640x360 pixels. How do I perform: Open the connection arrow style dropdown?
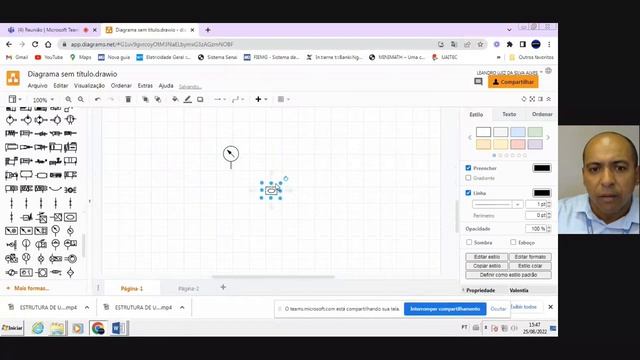pyautogui.click(x=220, y=99)
